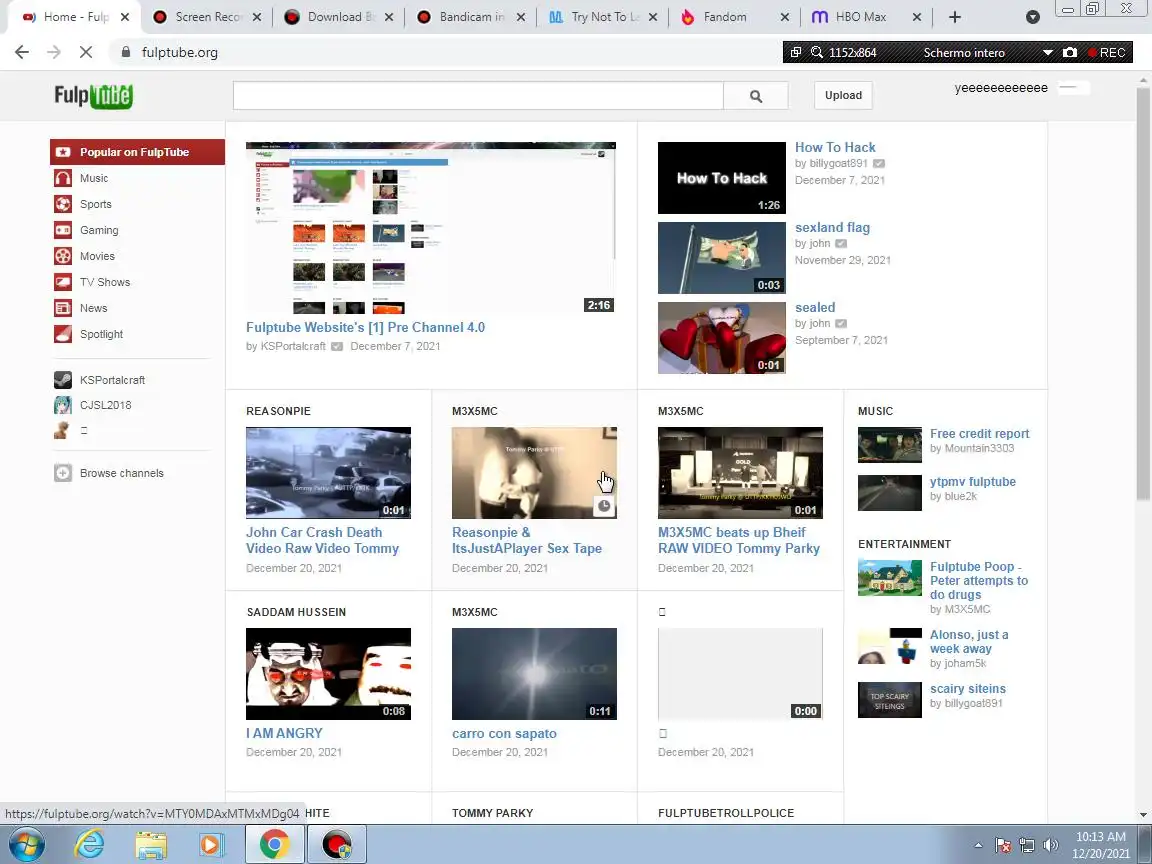1152x864 pixels.
Task: Open M3X5MC beats up Bheif title
Action: point(738,540)
